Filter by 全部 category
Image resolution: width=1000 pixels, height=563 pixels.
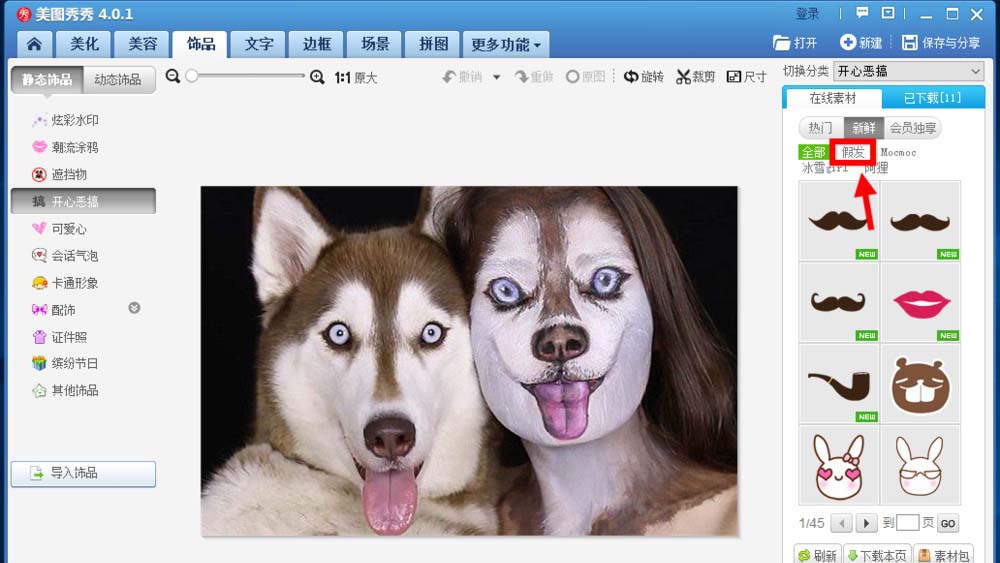point(813,152)
